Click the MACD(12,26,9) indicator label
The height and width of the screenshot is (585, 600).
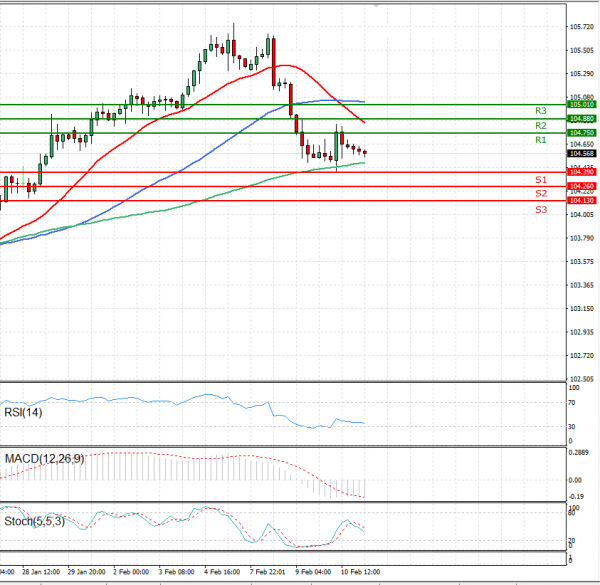[x=44, y=459]
